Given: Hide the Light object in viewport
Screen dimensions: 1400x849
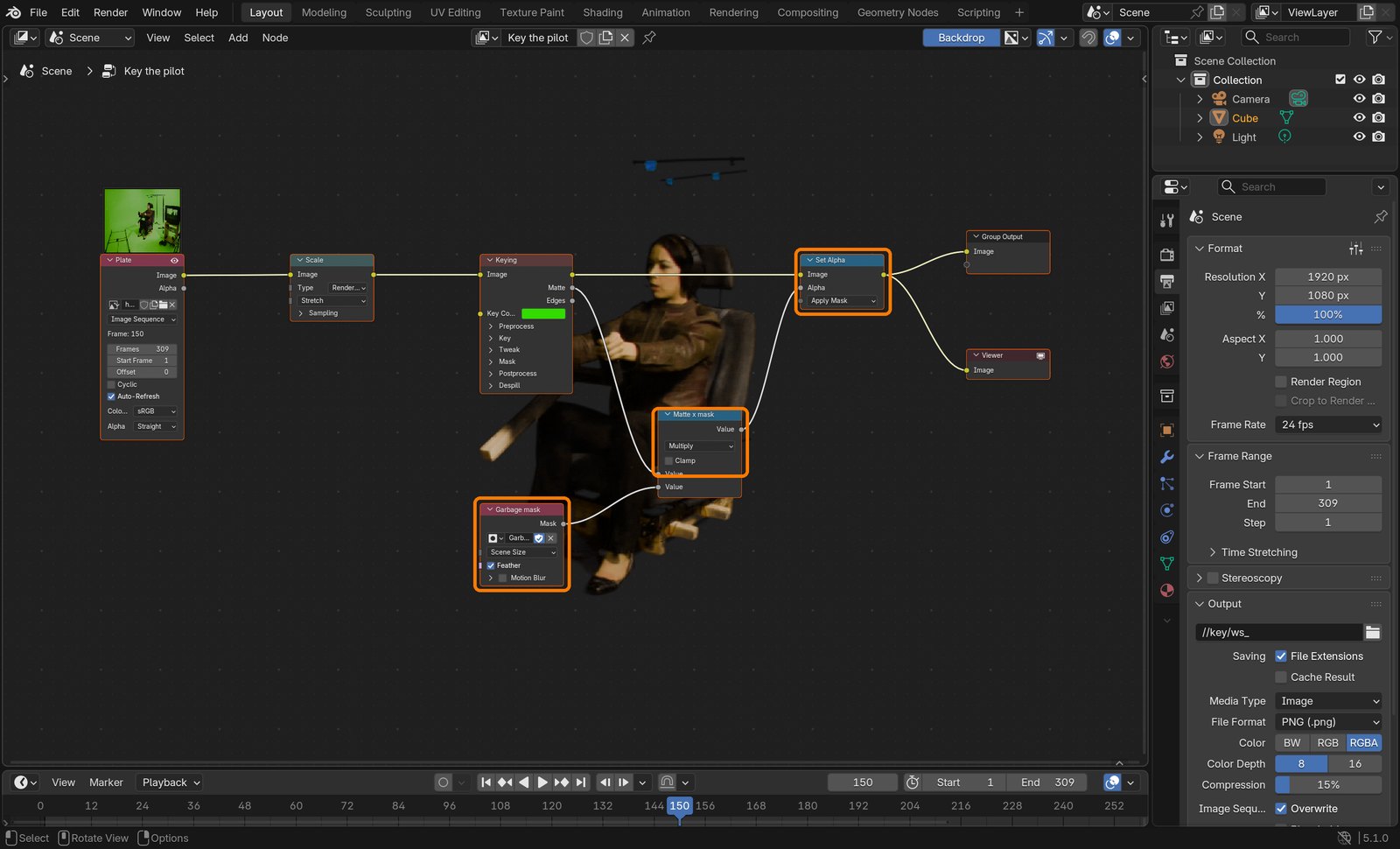Looking at the screenshot, I should pyautogui.click(x=1359, y=137).
